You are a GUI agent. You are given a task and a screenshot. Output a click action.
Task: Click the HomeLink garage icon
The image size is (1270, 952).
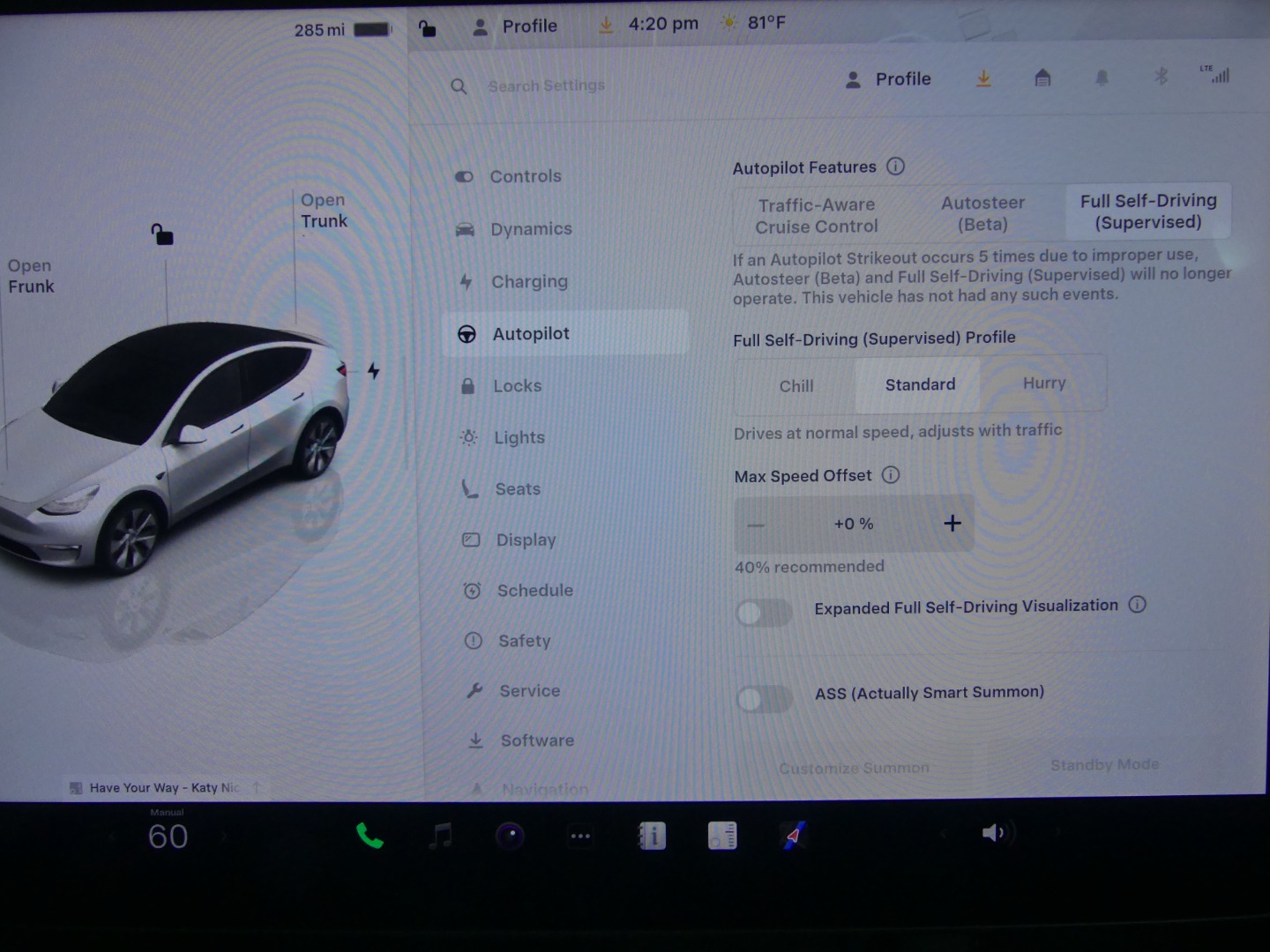tap(1042, 78)
